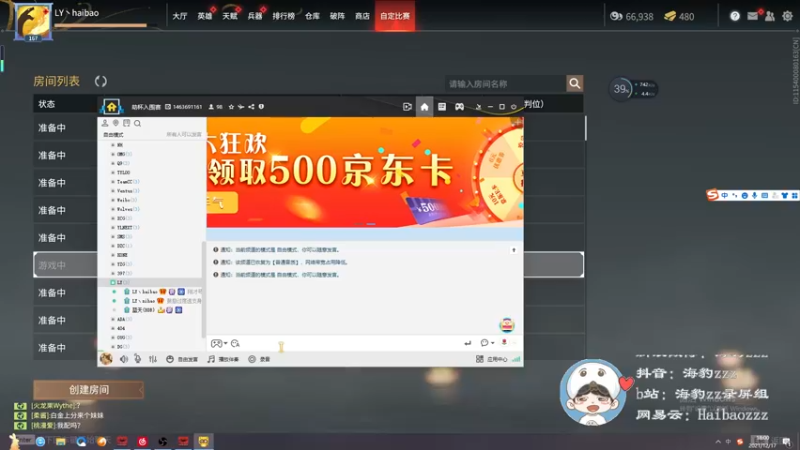Click the YY channel ID 1463691161
This screenshot has width=800, height=450.
tap(184, 107)
